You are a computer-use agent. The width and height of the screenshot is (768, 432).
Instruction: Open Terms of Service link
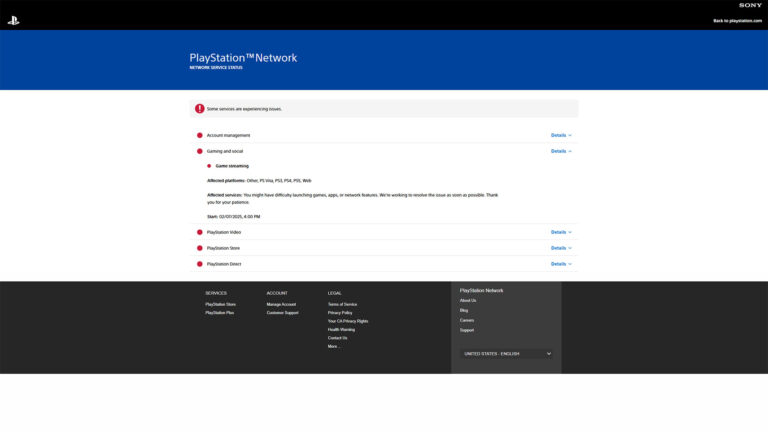click(x=342, y=304)
